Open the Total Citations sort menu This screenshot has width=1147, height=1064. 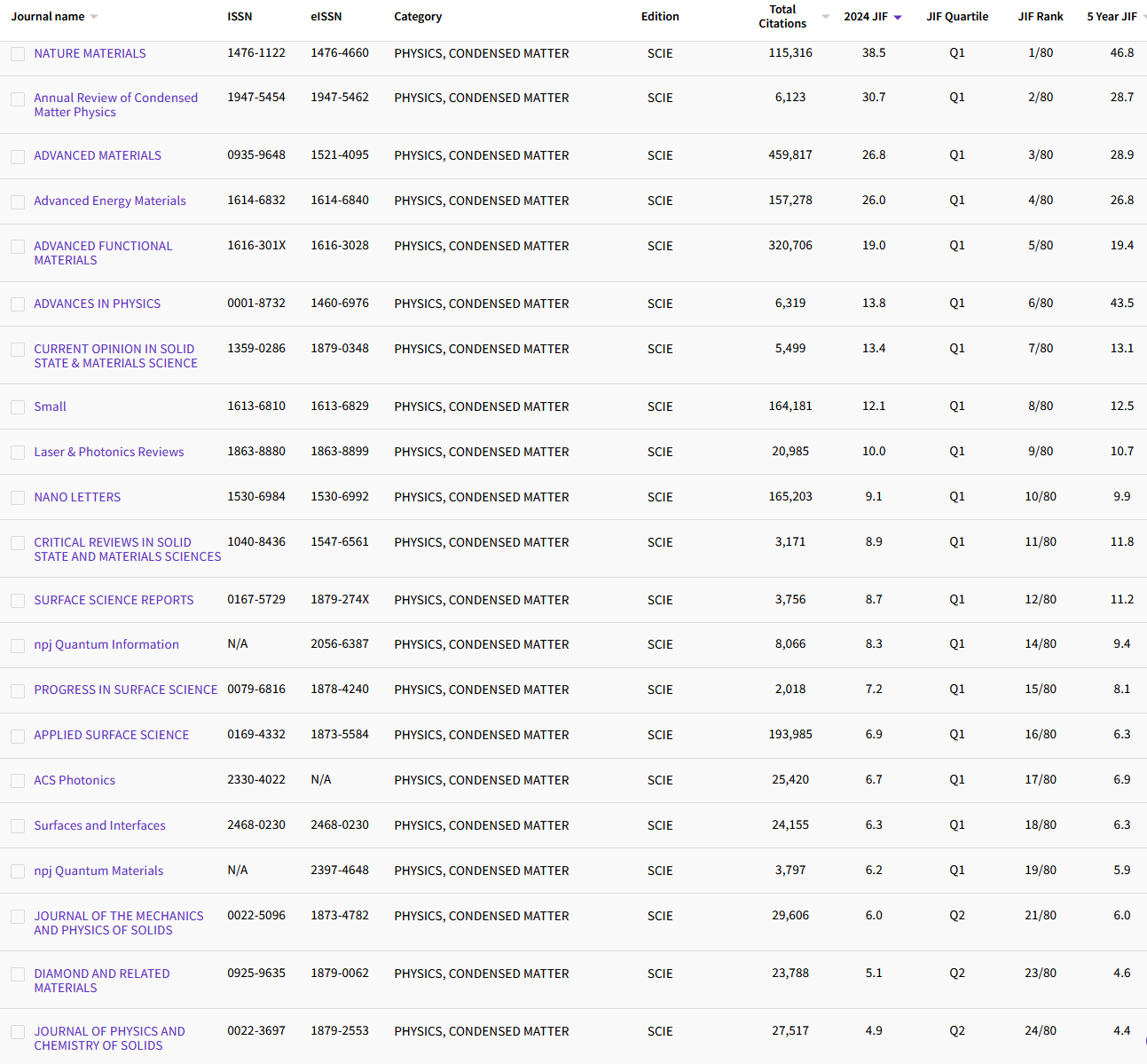(825, 15)
